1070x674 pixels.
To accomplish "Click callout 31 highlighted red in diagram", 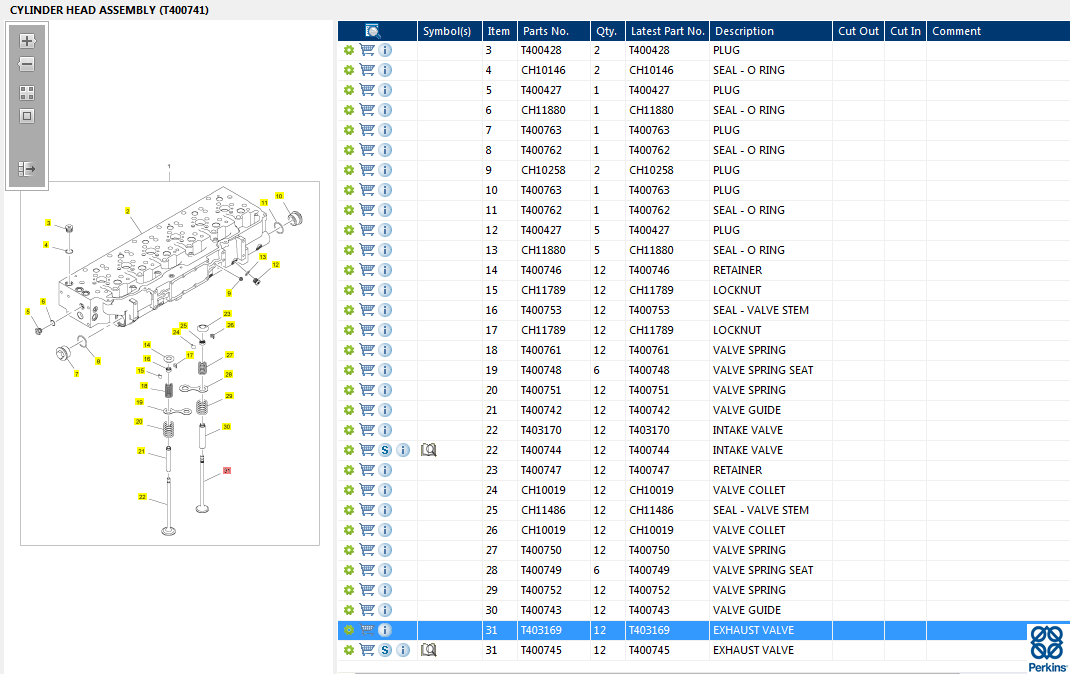I will coord(227,470).
